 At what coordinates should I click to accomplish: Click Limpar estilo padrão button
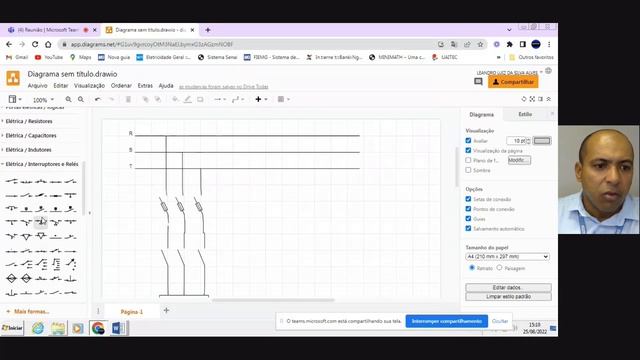[508, 297]
